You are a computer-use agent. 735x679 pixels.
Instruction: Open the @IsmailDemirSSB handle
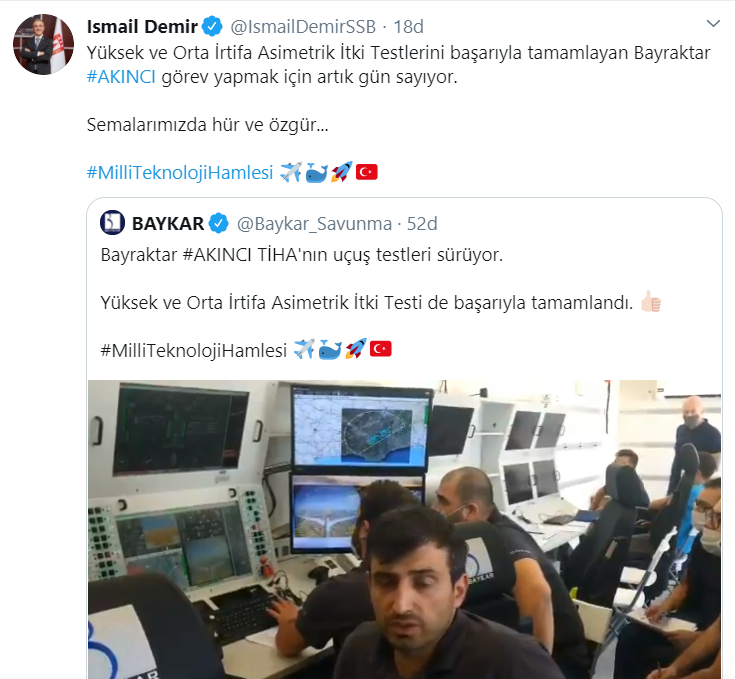[x=303, y=27]
